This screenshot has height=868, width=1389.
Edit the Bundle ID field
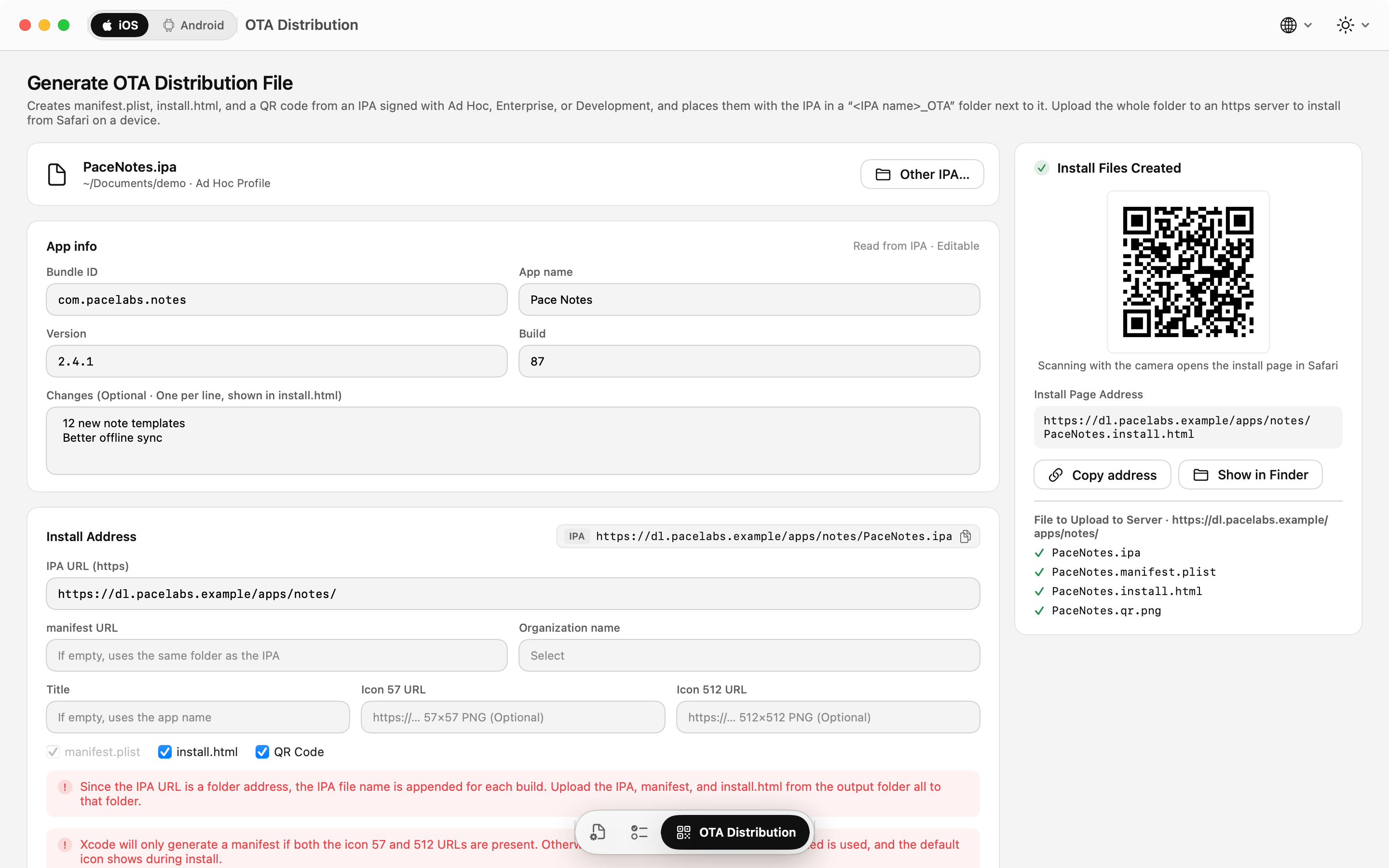point(277,299)
